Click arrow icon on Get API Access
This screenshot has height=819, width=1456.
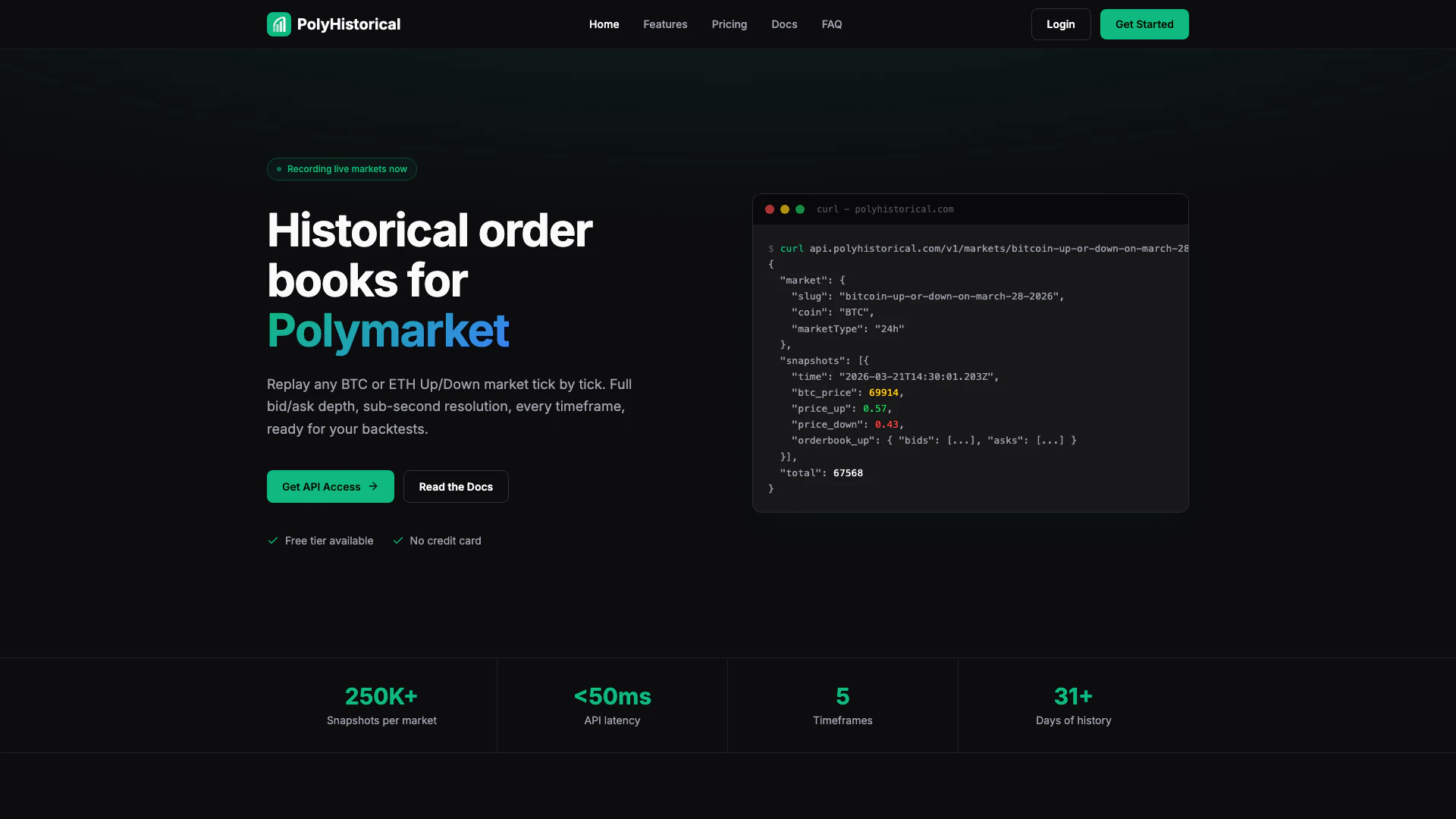[373, 487]
